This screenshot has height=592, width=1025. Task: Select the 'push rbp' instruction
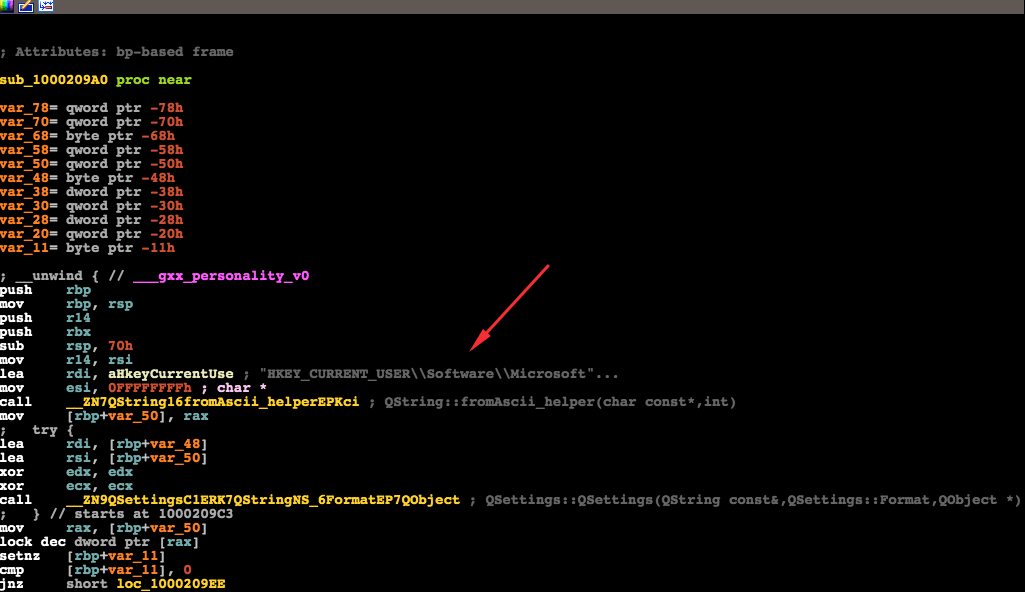tap(46, 290)
